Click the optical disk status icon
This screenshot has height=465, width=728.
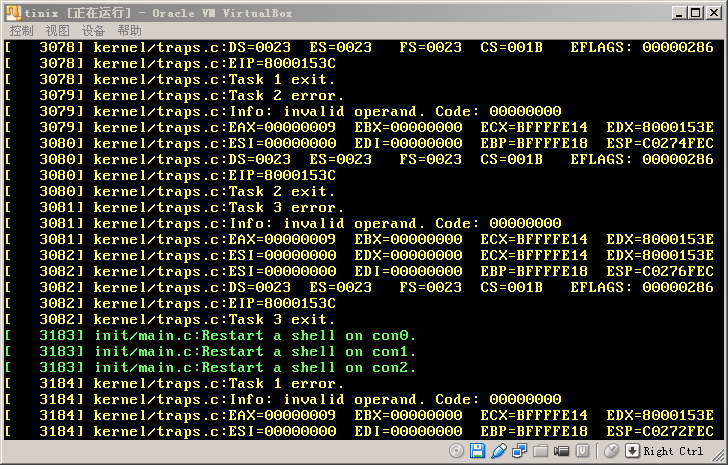click(456, 451)
